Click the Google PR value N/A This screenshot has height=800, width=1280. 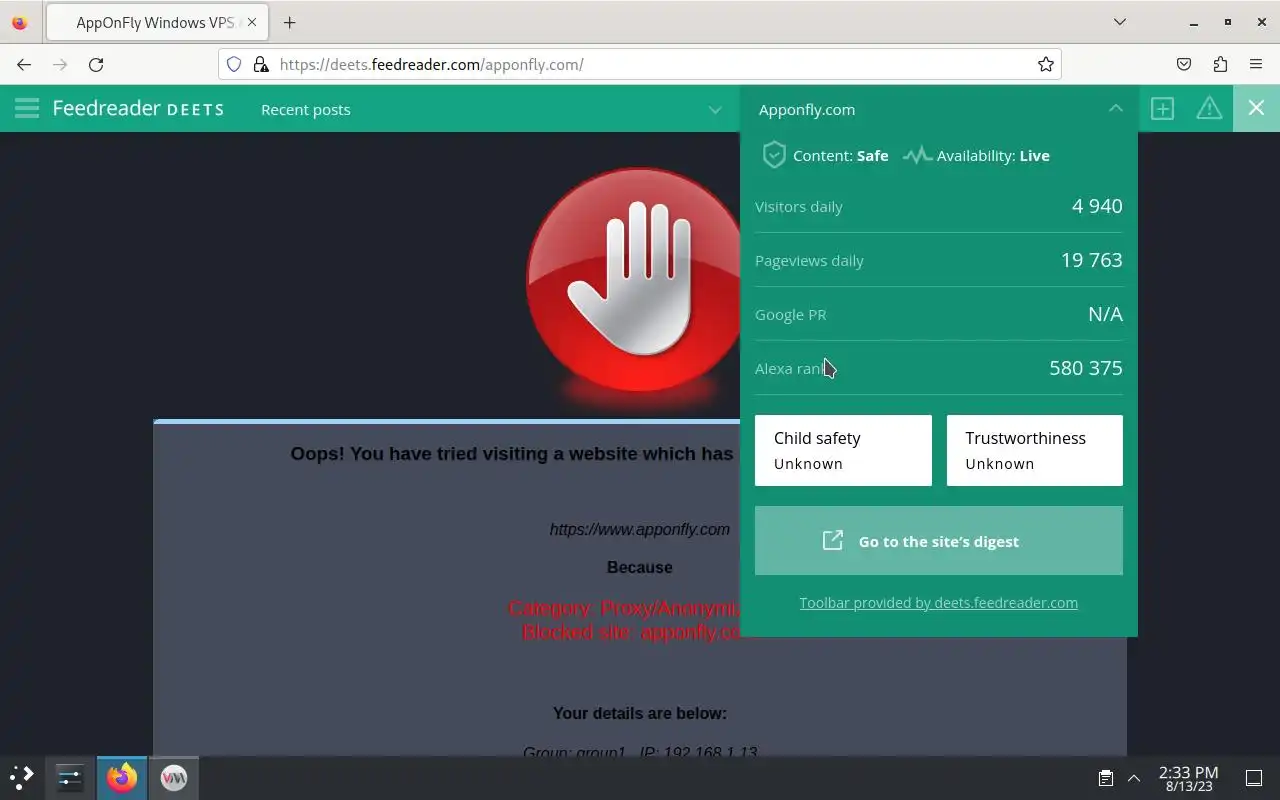(x=1105, y=314)
